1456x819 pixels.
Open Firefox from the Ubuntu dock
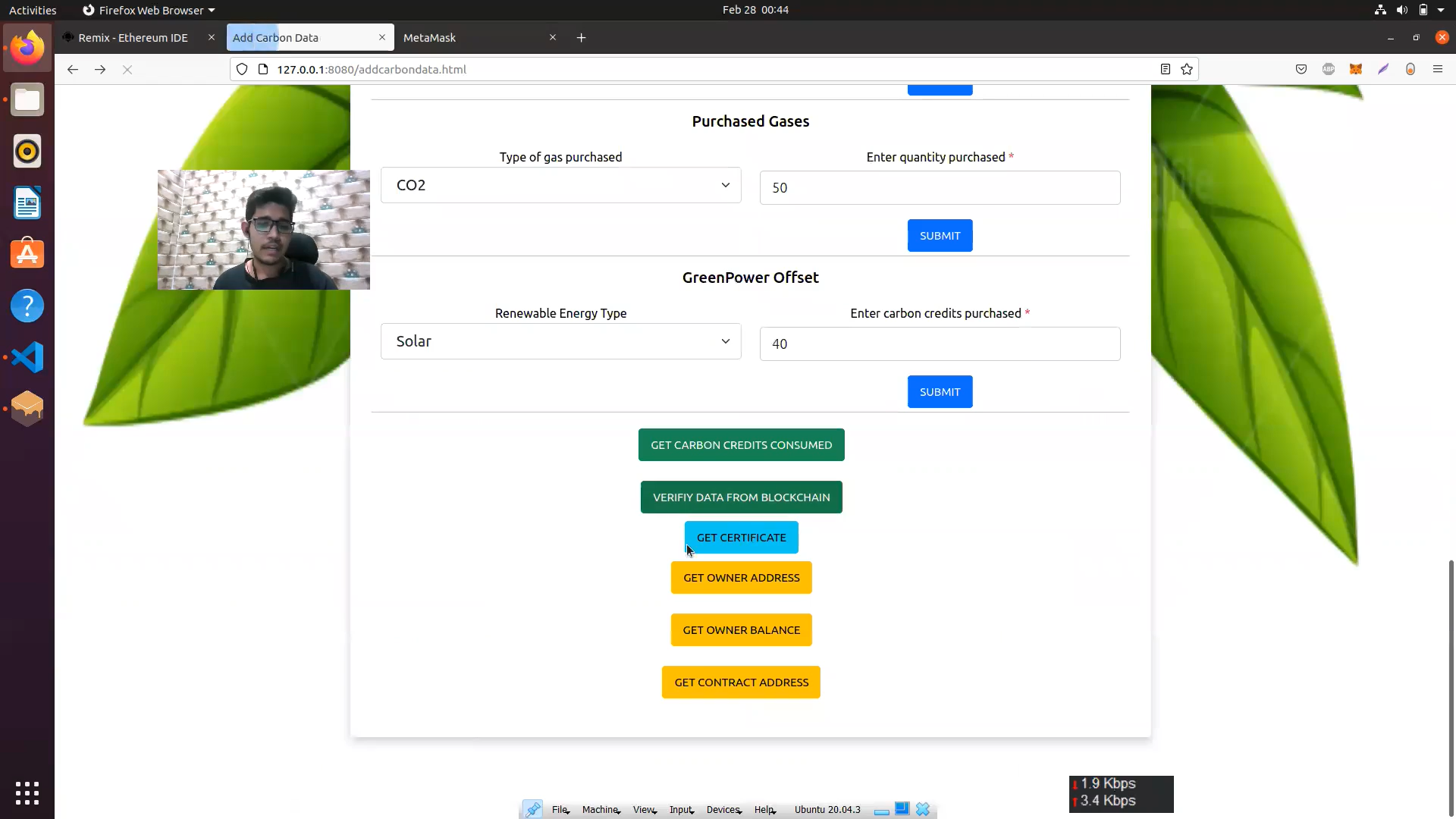(x=27, y=48)
